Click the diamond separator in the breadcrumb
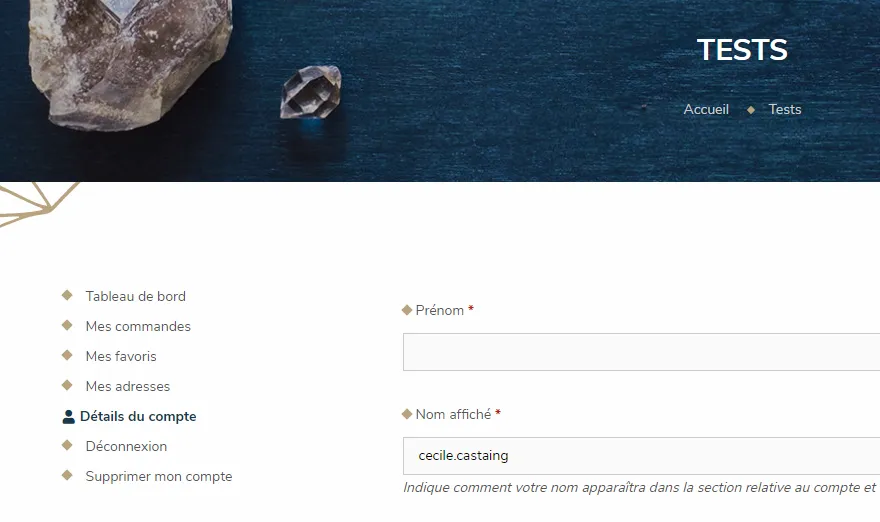880x522 pixels. (x=751, y=110)
